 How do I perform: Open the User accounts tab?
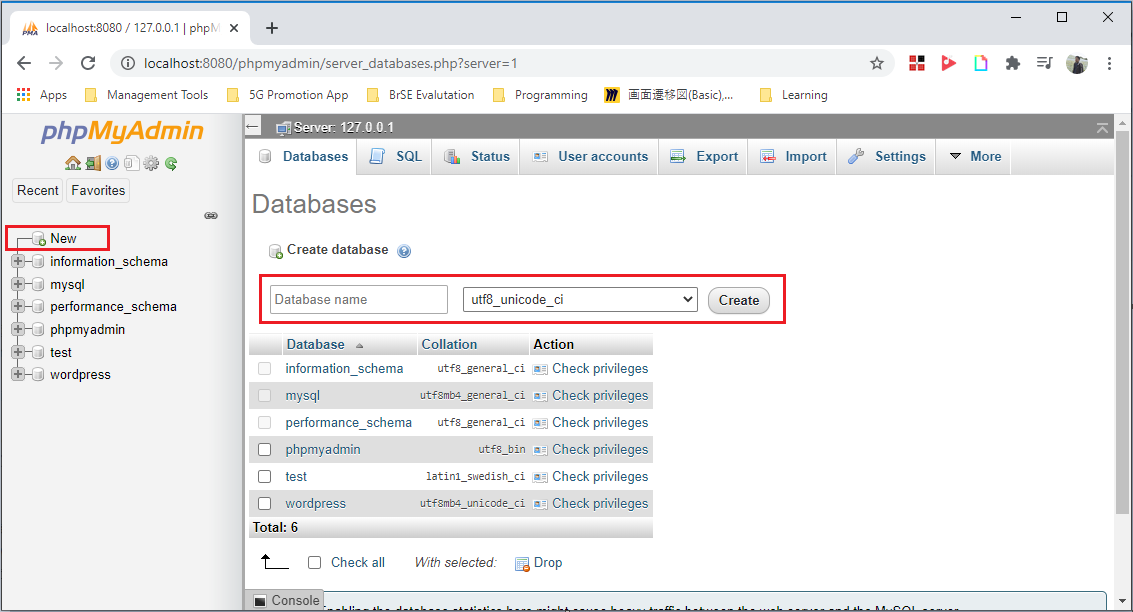click(x=591, y=156)
